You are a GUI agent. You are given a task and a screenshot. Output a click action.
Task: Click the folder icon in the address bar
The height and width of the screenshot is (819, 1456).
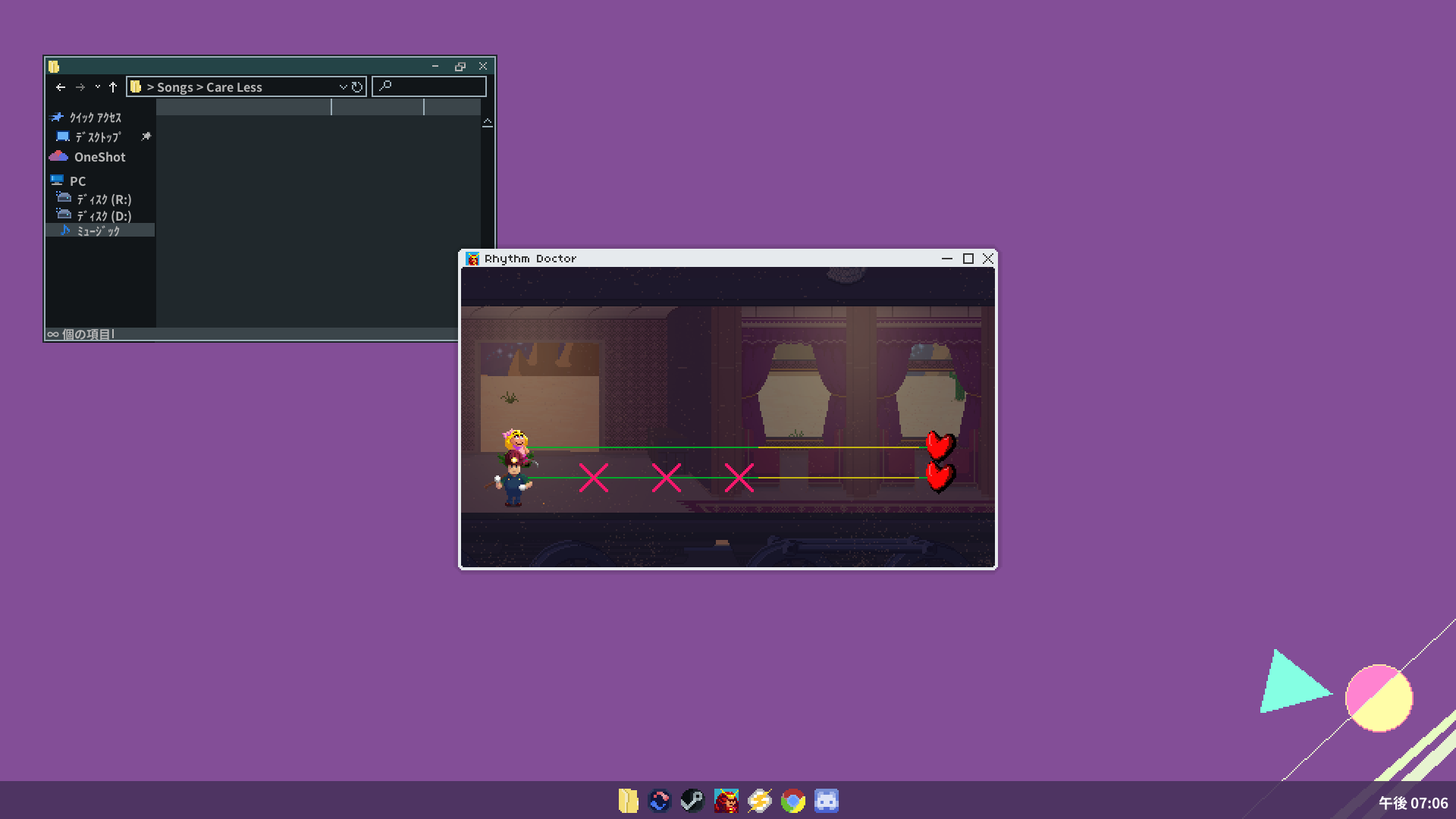(x=136, y=86)
